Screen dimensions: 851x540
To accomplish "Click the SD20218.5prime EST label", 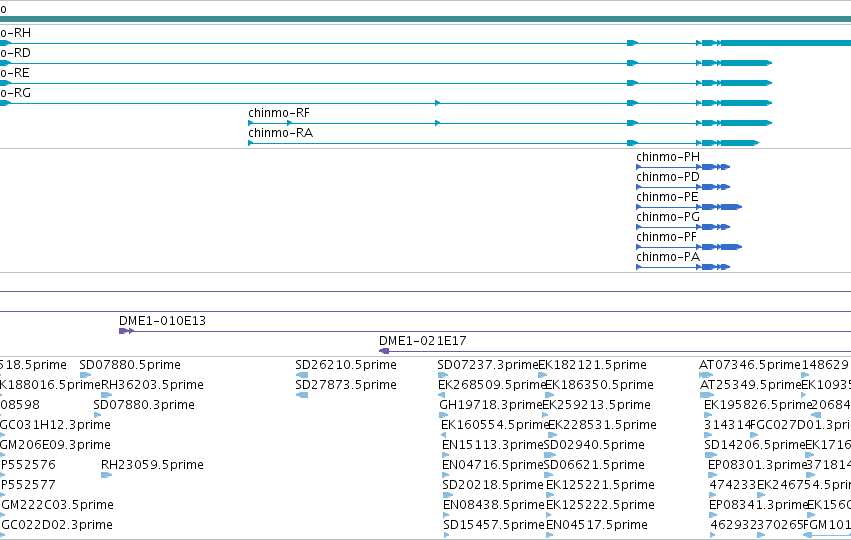I will (x=493, y=485).
